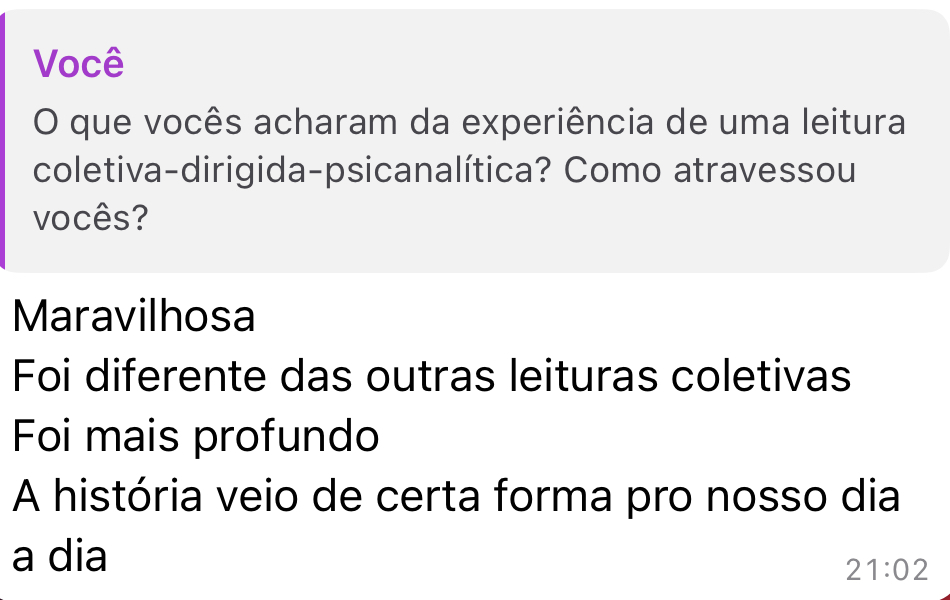Screen dimensions: 950x600
Task: Click the 21:02 message timestamp
Action: pyautogui.click(x=886, y=570)
